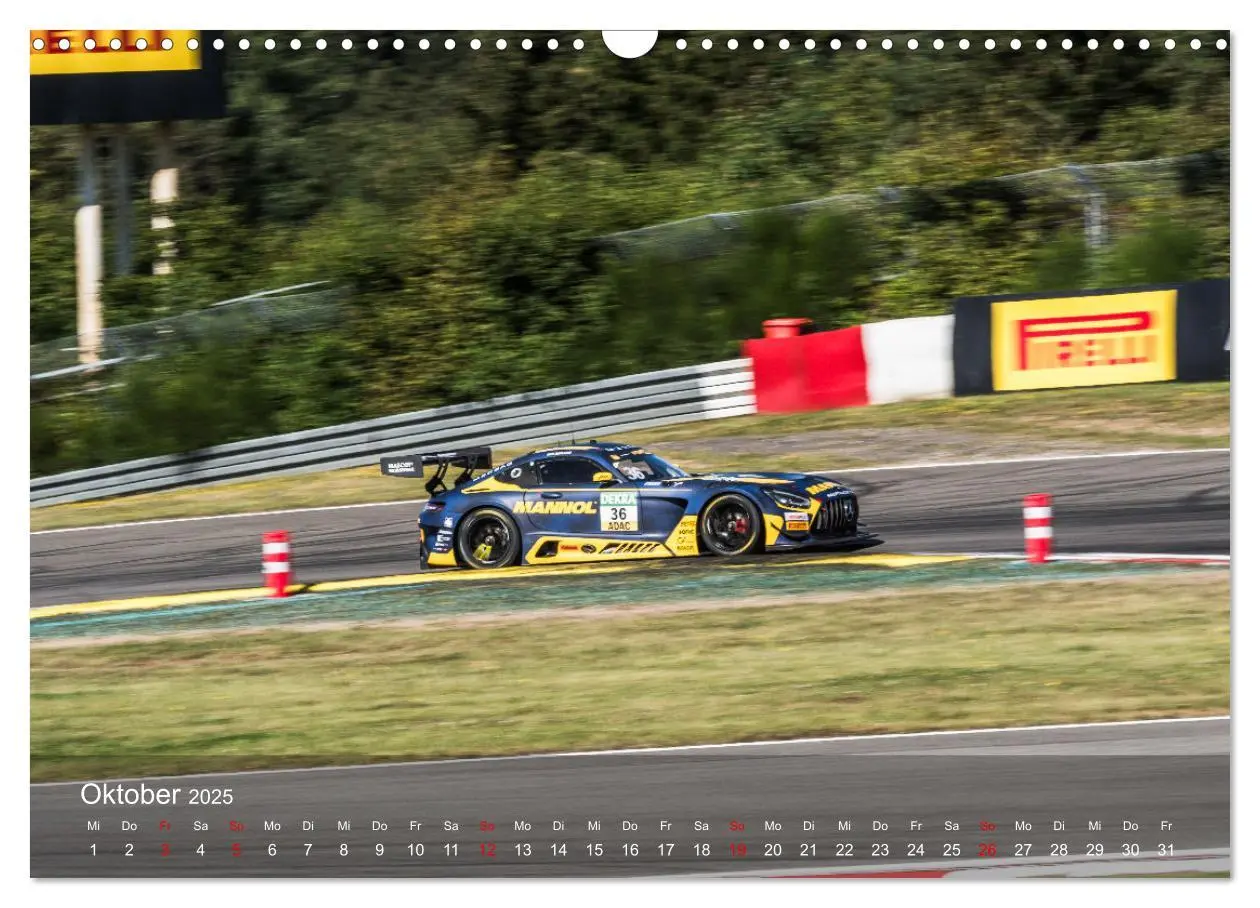Viewport: 1260px width, 908px height.
Task: Click the MANNOL lettering on the race car
Action: pos(554,507)
